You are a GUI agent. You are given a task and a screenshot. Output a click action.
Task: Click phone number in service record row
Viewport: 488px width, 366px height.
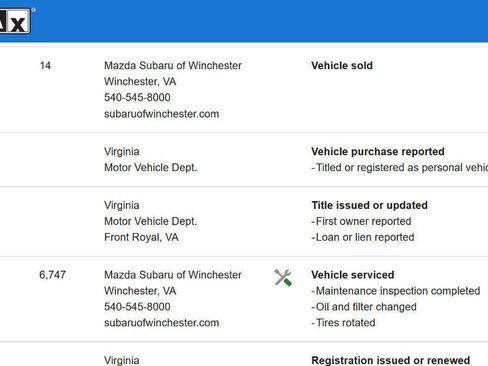click(137, 307)
